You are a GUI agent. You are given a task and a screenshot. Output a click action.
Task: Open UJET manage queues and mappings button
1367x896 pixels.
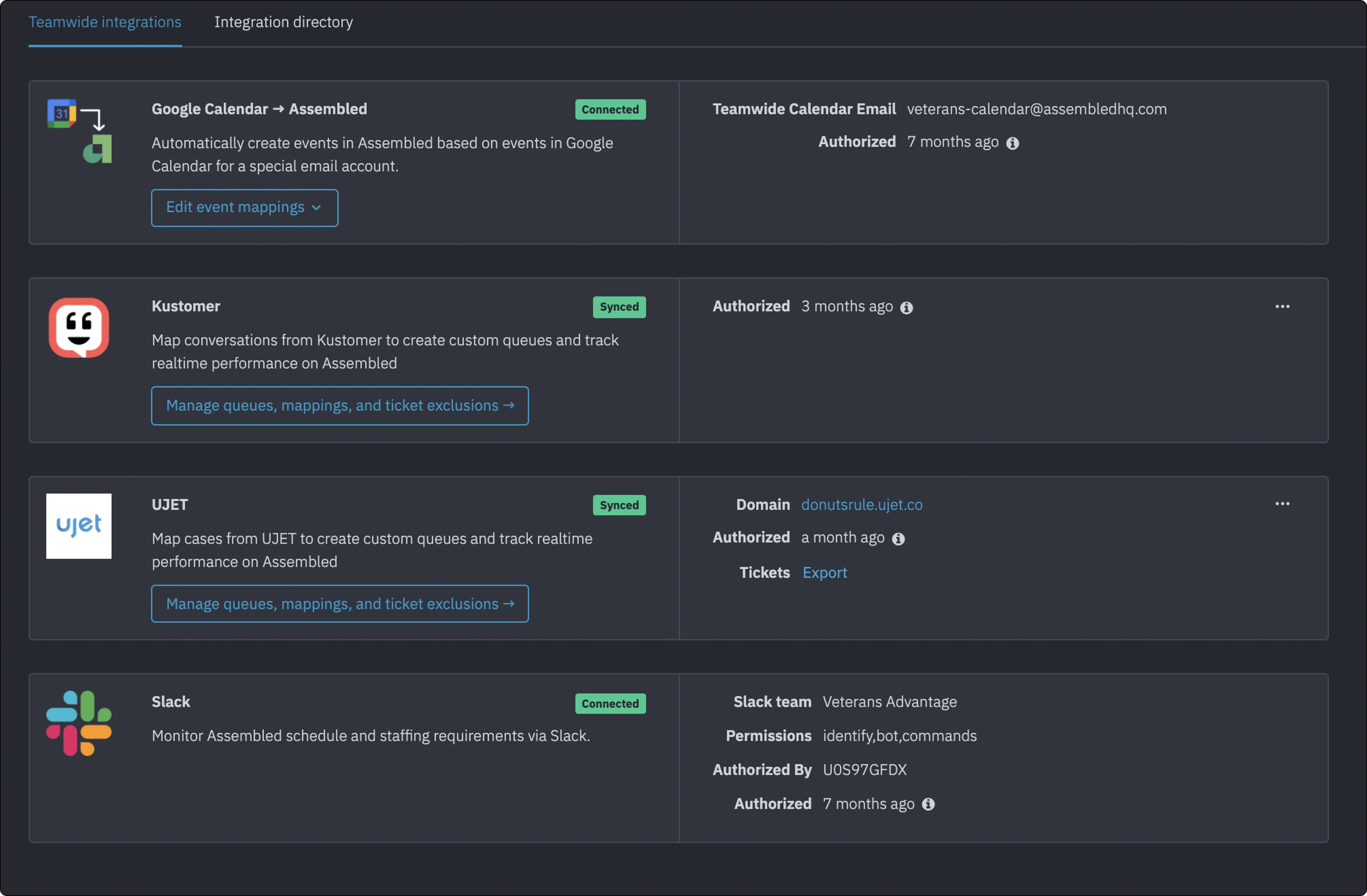[340, 604]
